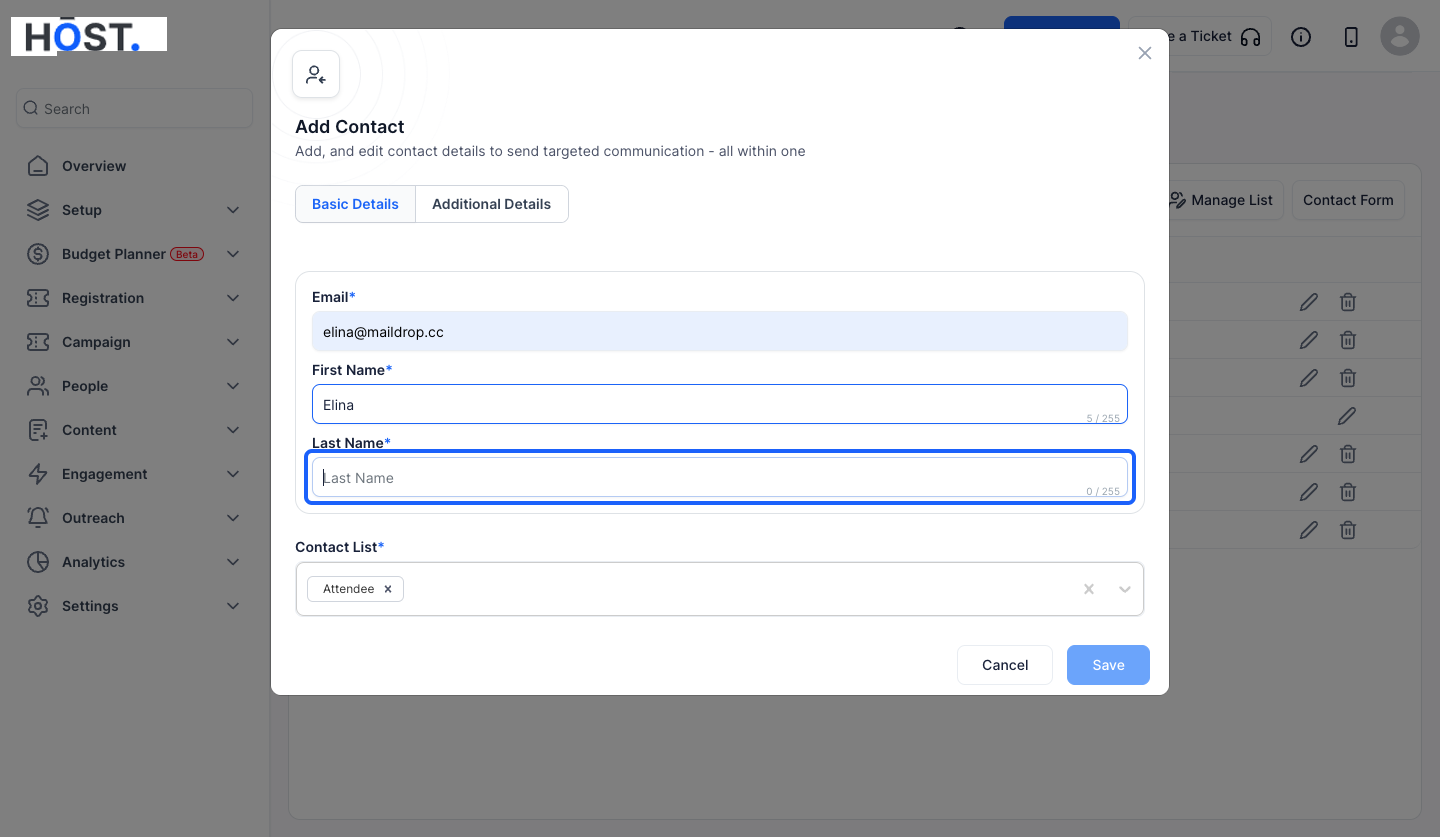Click the mobile phone icon in header
1440x837 pixels.
[x=1351, y=37]
